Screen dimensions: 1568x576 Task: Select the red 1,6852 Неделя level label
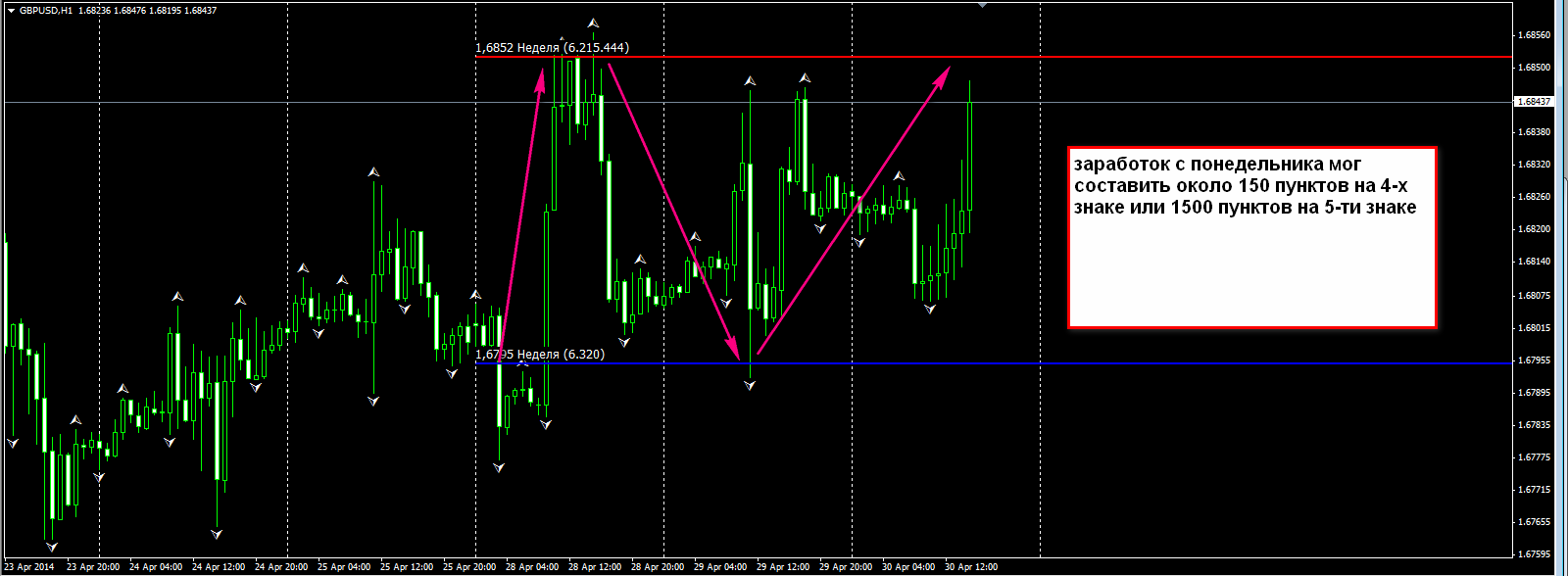click(552, 47)
